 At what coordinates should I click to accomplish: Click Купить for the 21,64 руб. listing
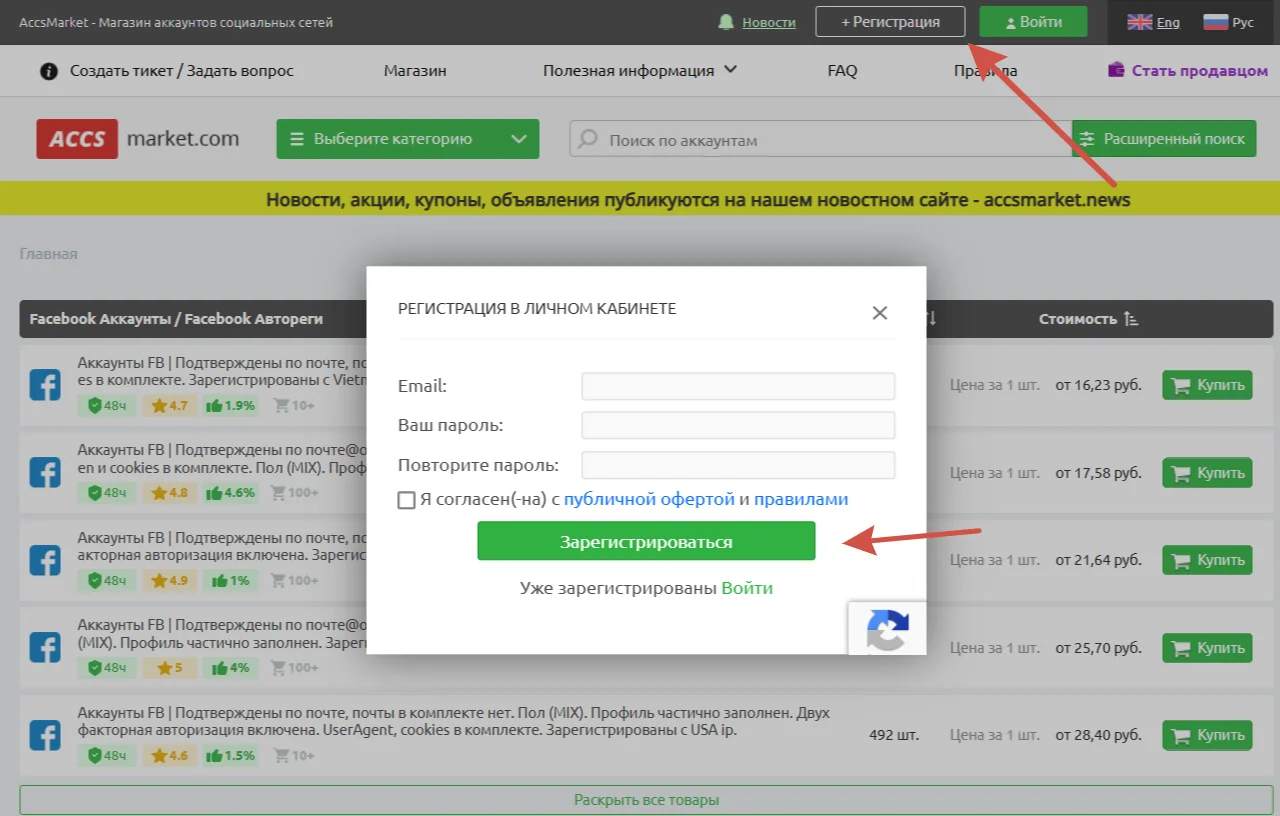[1207, 560]
